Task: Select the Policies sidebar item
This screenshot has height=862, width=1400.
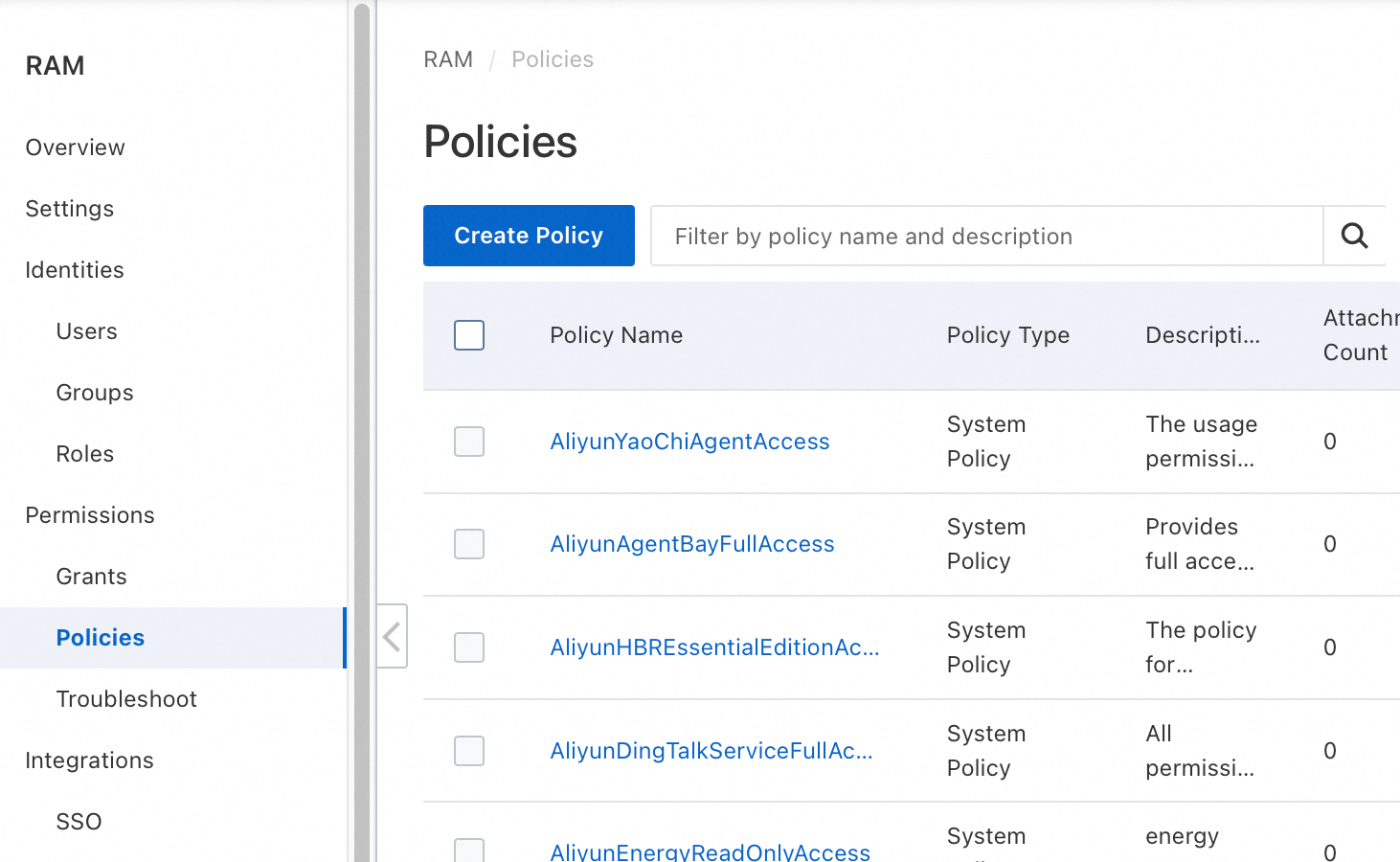Action: point(173,638)
